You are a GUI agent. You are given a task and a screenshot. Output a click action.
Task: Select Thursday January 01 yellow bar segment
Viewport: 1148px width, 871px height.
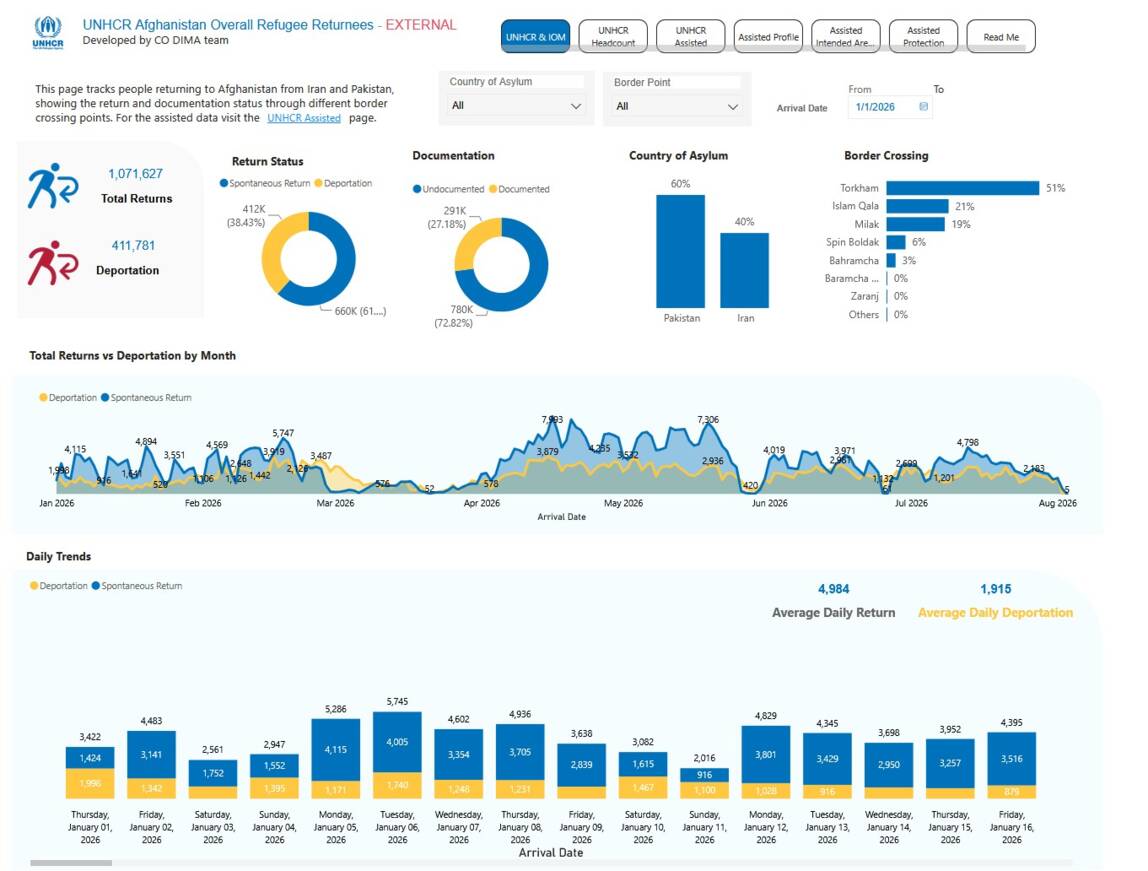(90, 783)
